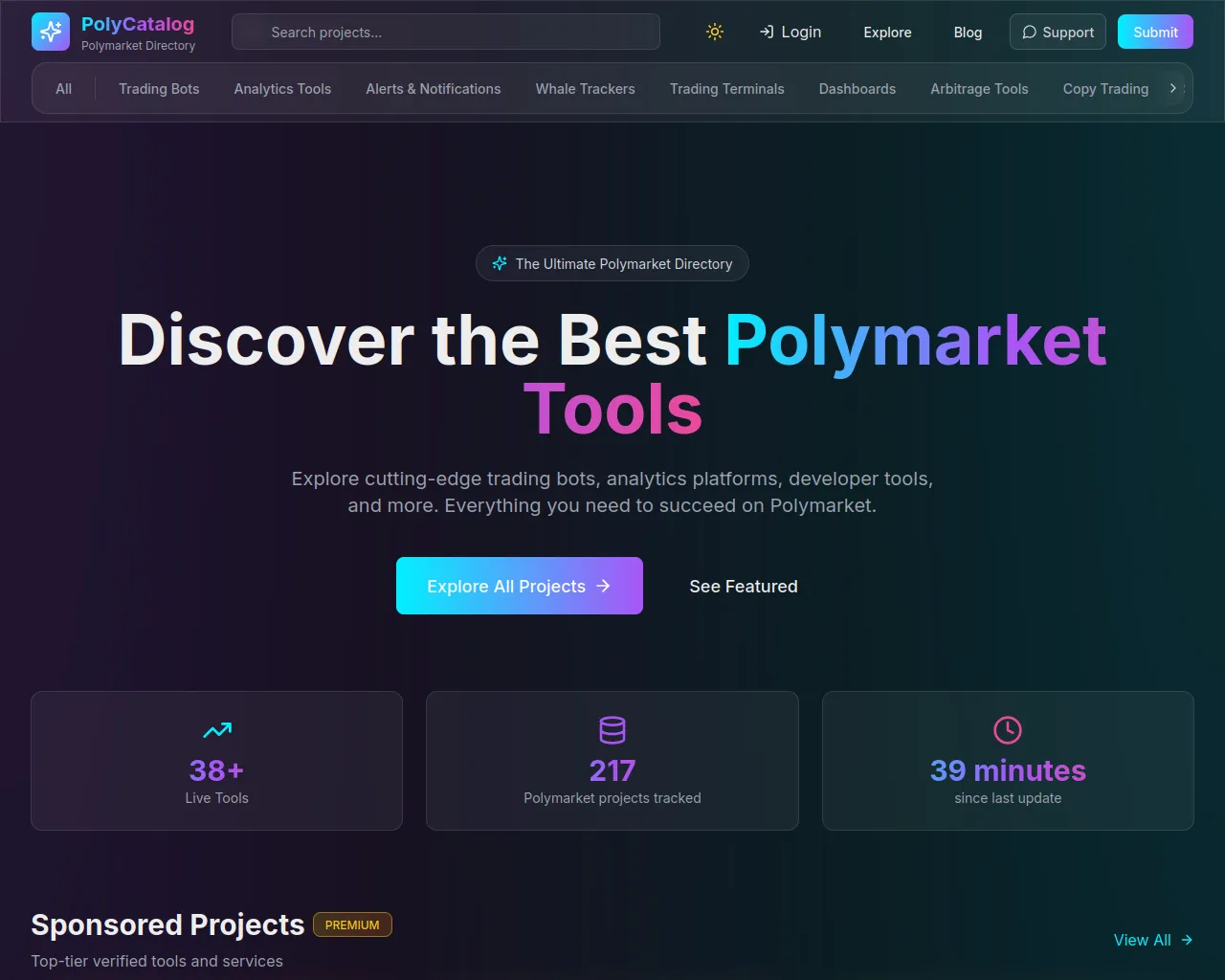Open the View All sponsored link
This screenshot has width=1225, height=980.
(x=1153, y=940)
